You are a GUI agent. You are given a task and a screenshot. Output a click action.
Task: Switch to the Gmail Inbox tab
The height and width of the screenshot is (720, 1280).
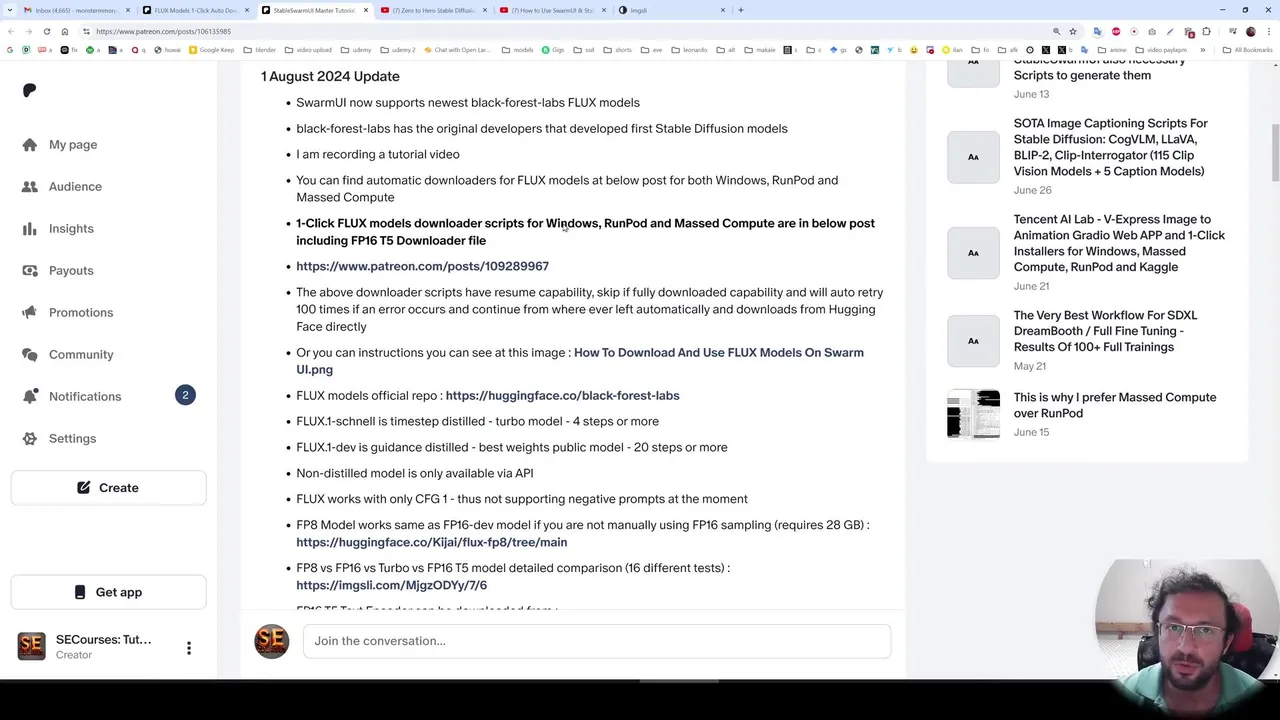75,10
